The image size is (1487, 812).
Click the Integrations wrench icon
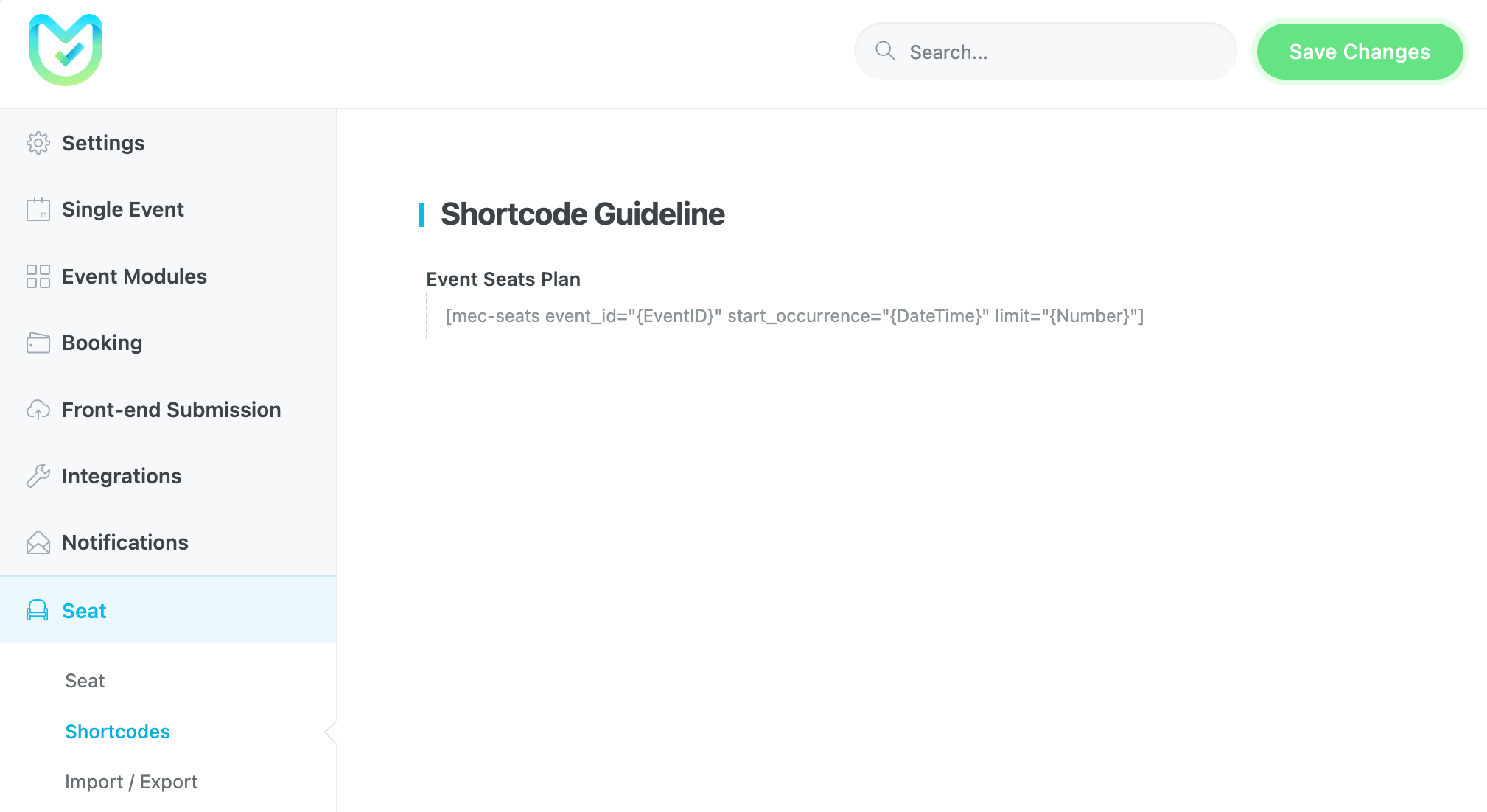(x=38, y=476)
